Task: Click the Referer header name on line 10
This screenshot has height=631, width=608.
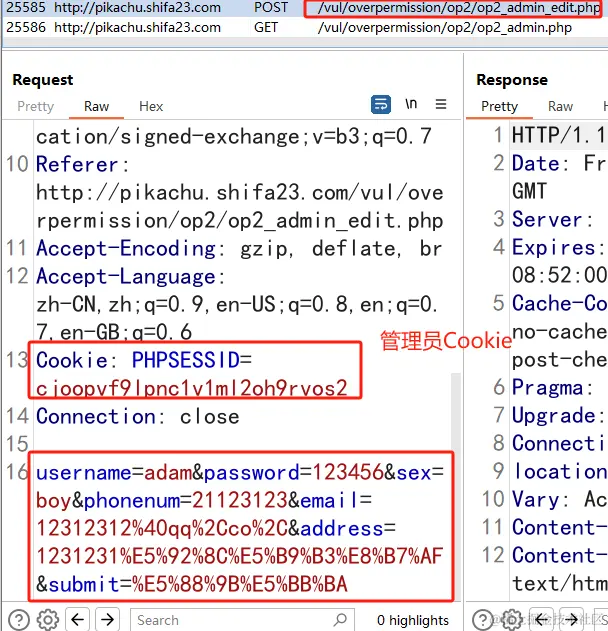Action: (x=77, y=165)
